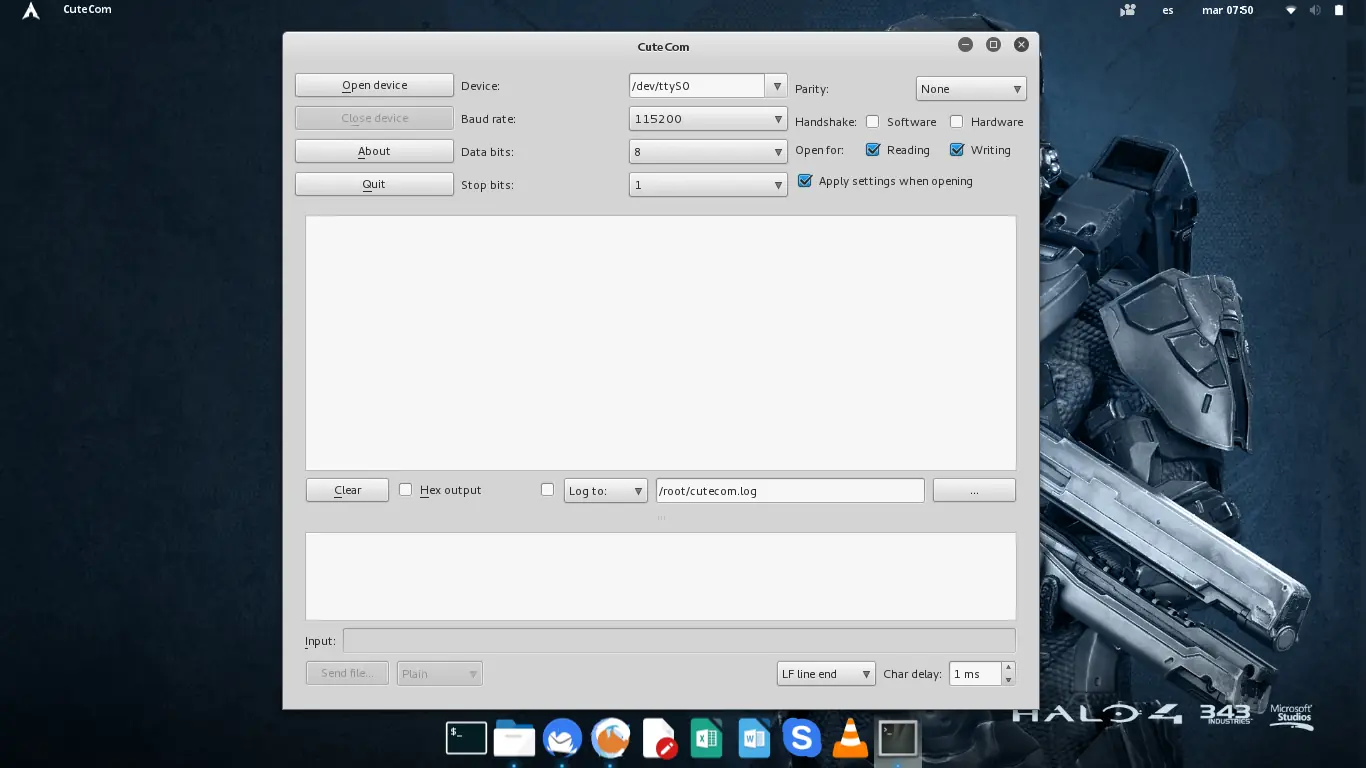Open the text editor with red pencil
Image resolution: width=1366 pixels, height=768 pixels.
click(x=659, y=738)
